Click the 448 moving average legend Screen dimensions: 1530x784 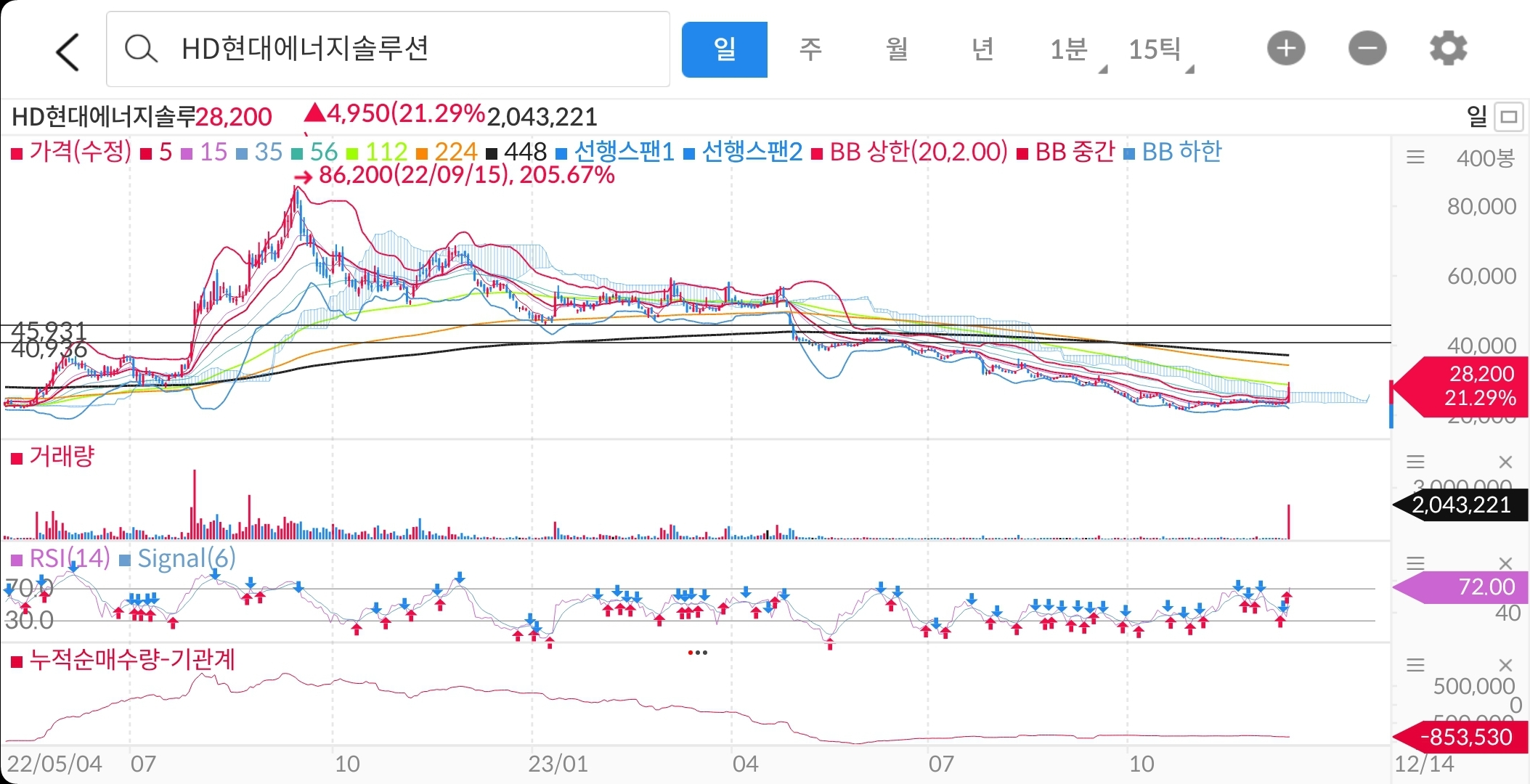point(516,152)
